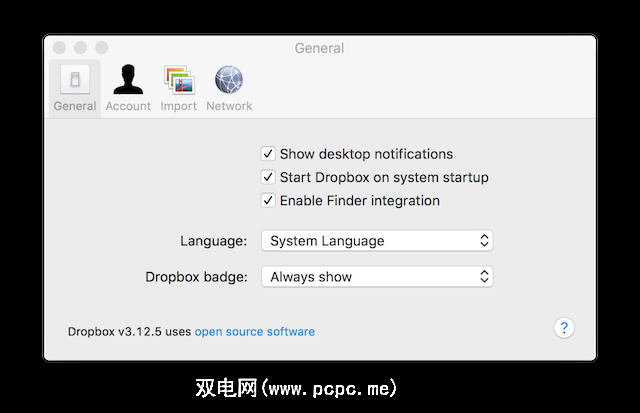This screenshot has width=640, height=413.
Task: Switch to the Account tab label
Action: (x=128, y=106)
